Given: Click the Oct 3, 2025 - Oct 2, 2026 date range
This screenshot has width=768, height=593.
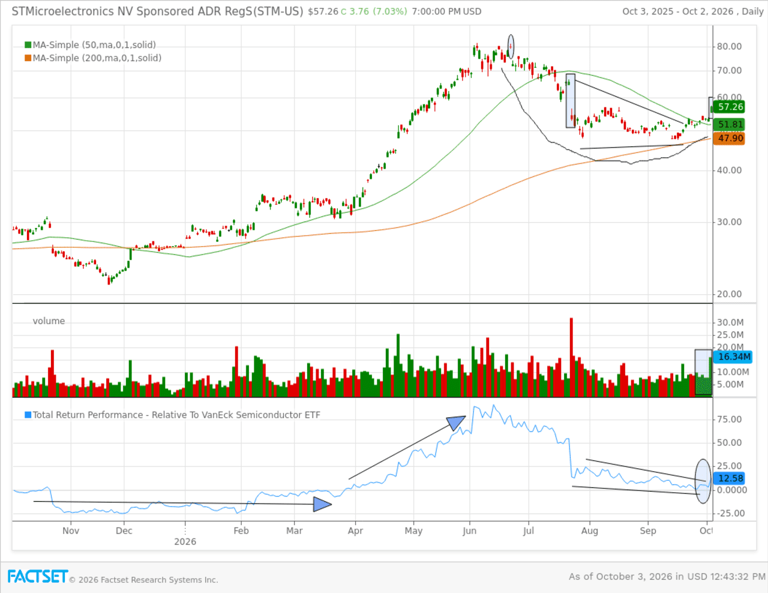Looking at the screenshot, I should tap(692, 11).
